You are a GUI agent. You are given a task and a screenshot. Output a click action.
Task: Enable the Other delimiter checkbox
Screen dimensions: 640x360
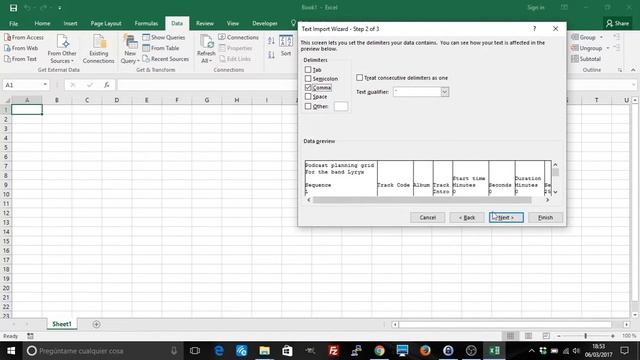[308, 106]
